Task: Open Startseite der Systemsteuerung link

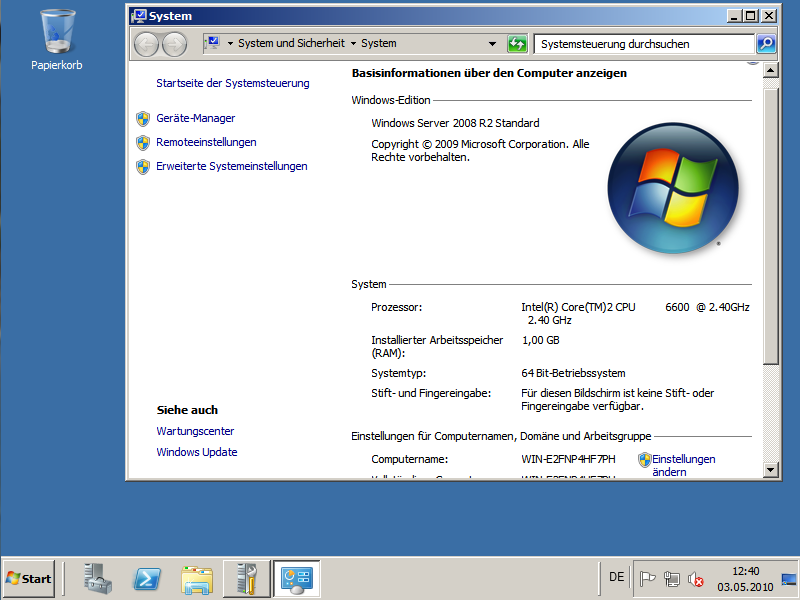Action: coord(233,83)
